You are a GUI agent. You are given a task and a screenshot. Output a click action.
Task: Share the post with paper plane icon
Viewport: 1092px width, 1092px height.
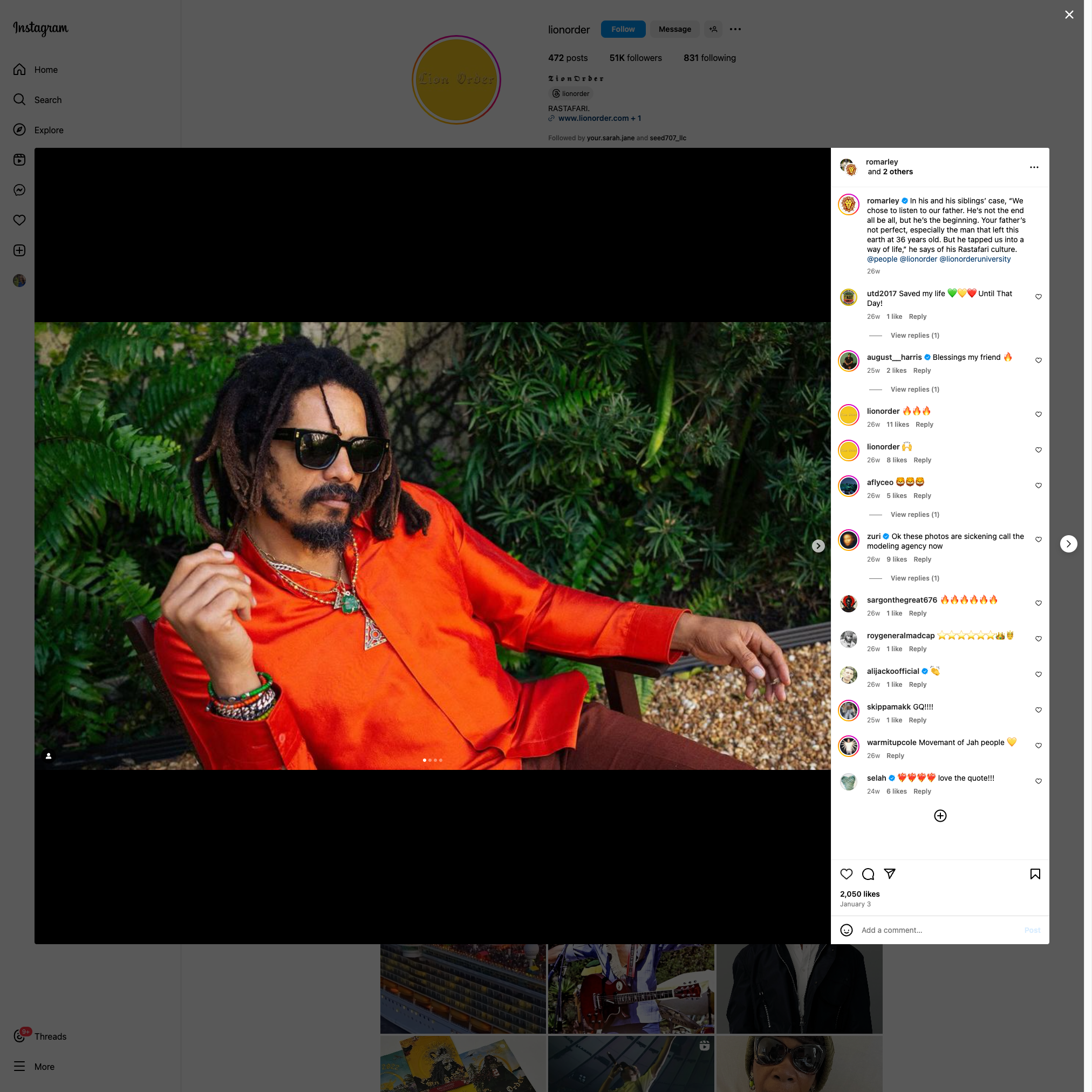click(x=890, y=874)
